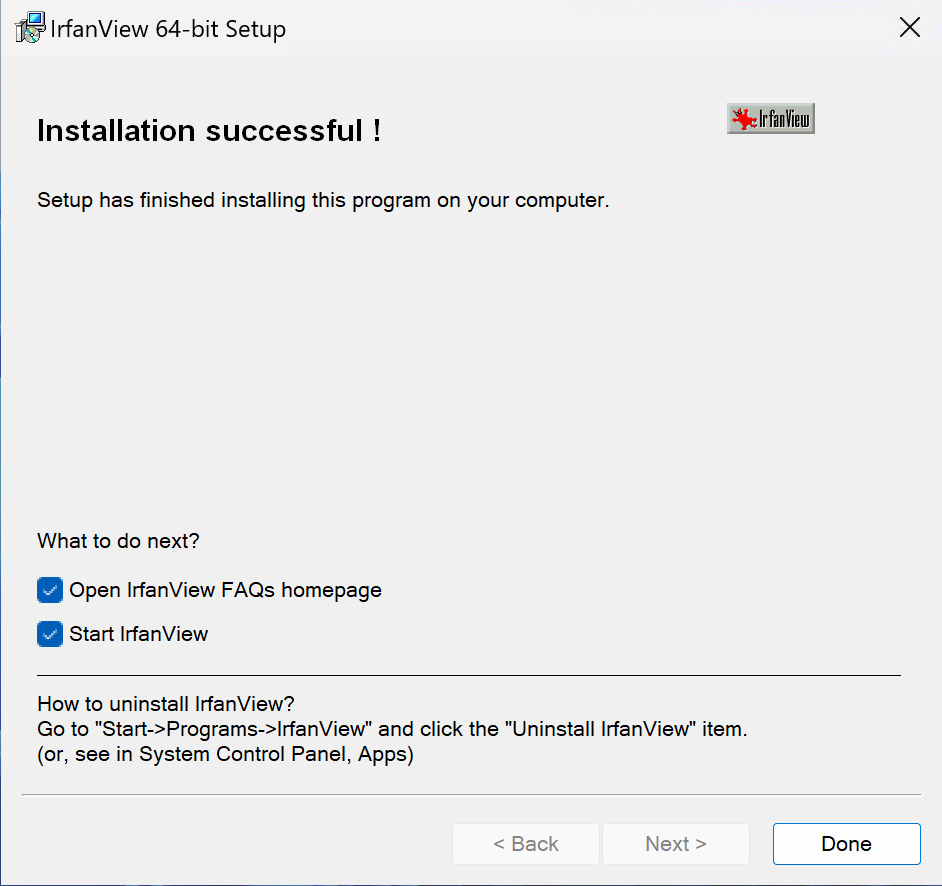942x886 pixels.
Task: Uncheck Open IrfanView FAQs homepage
Action: point(50,590)
